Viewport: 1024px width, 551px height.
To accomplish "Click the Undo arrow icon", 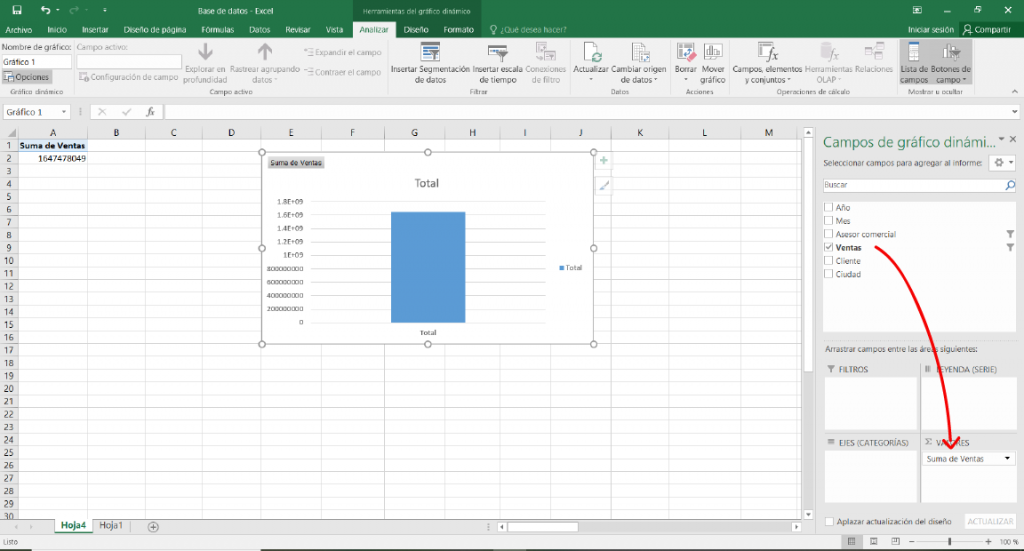I will 45,10.
